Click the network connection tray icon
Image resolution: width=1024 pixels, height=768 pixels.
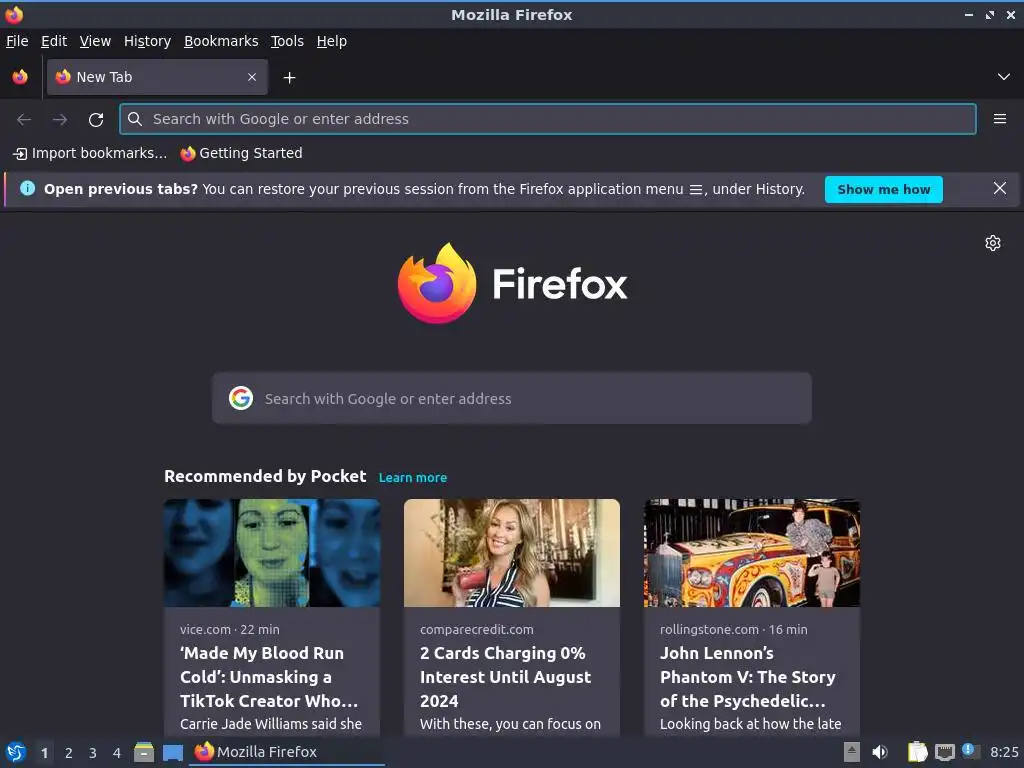tap(944, 752)
